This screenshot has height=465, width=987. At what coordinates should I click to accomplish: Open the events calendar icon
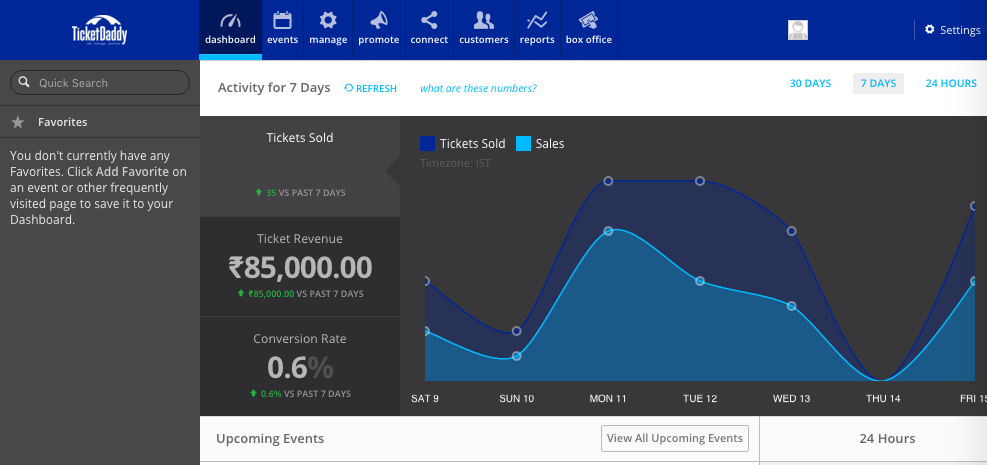pos(282,20)
